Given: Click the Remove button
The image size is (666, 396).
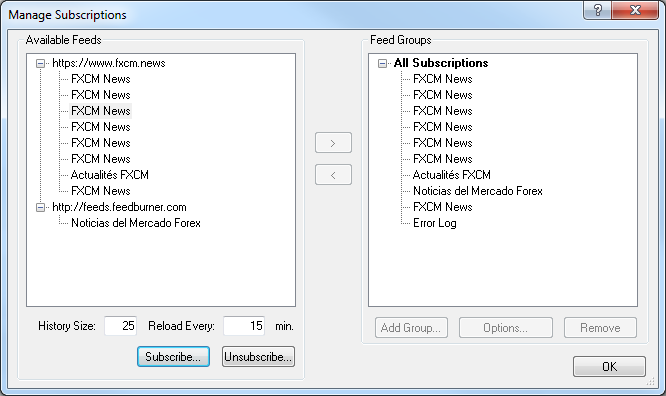Looking at the screenshot, I should click(x=600, y=328).
